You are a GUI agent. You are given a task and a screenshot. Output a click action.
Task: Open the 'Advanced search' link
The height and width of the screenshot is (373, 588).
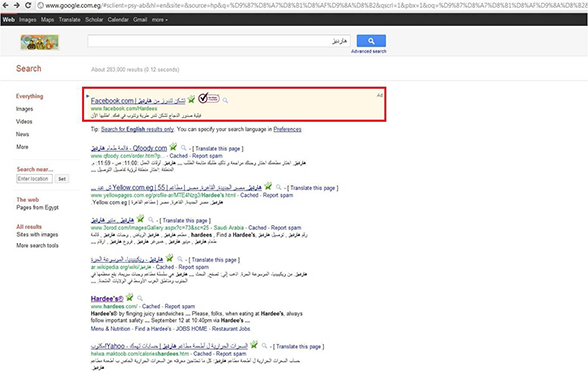369,51
